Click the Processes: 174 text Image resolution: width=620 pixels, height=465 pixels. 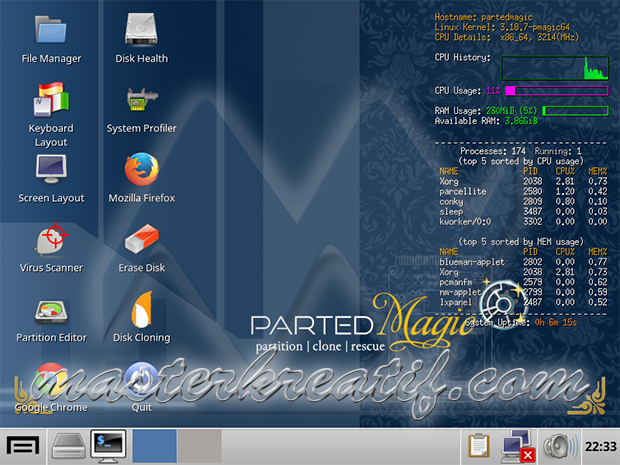tap(493, 151)
